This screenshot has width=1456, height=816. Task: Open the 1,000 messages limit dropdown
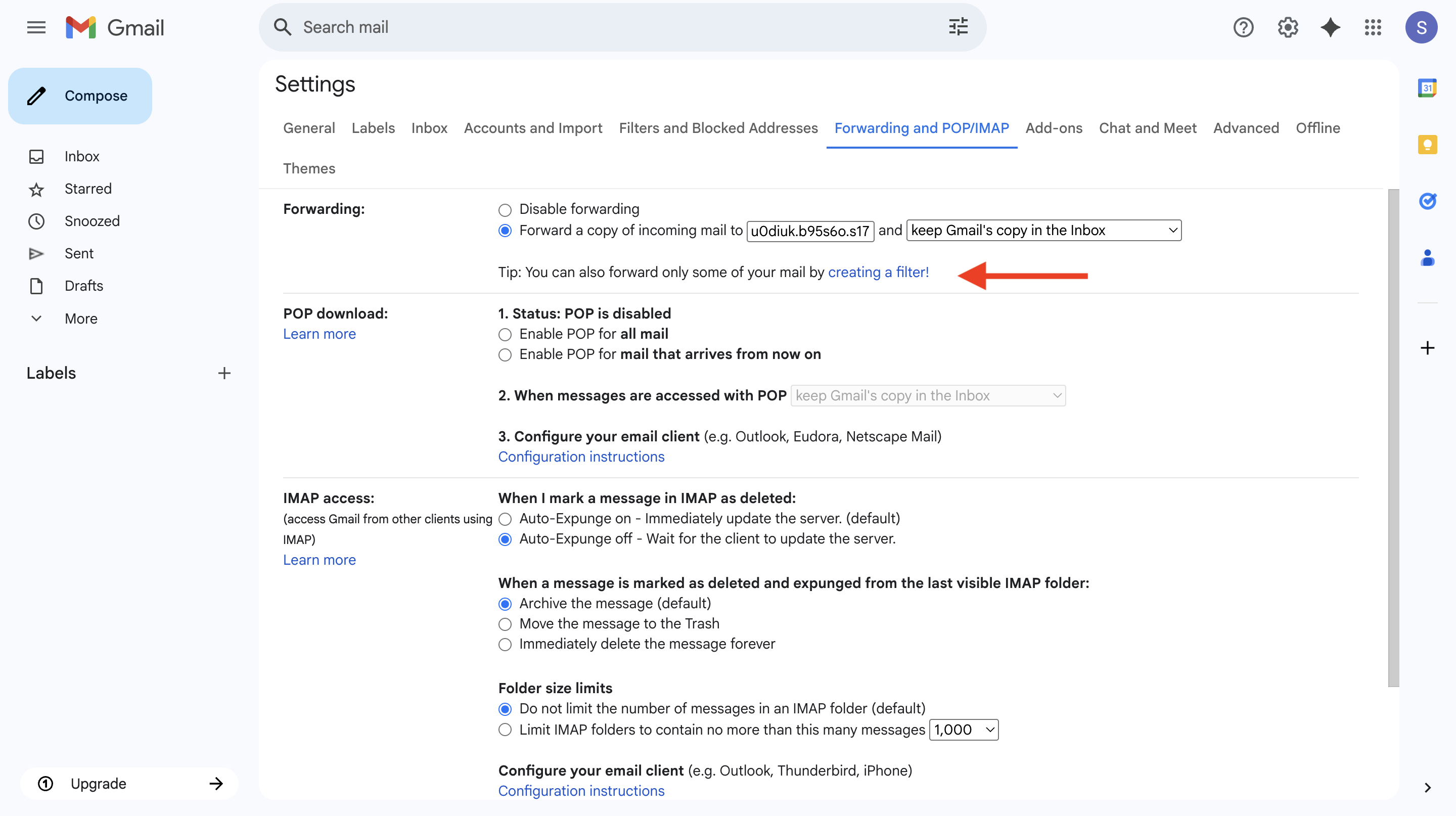(x=964, y=730)
